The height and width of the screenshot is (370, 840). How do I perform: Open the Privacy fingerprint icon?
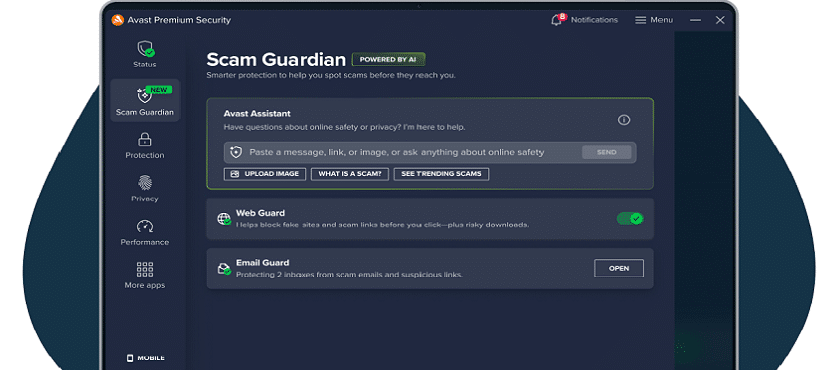tap(145, 183)
